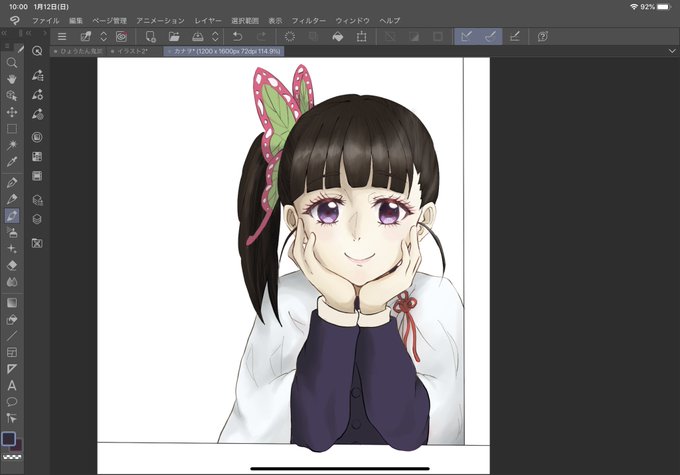Open the Layer panel stack icon

coord(37,219)
